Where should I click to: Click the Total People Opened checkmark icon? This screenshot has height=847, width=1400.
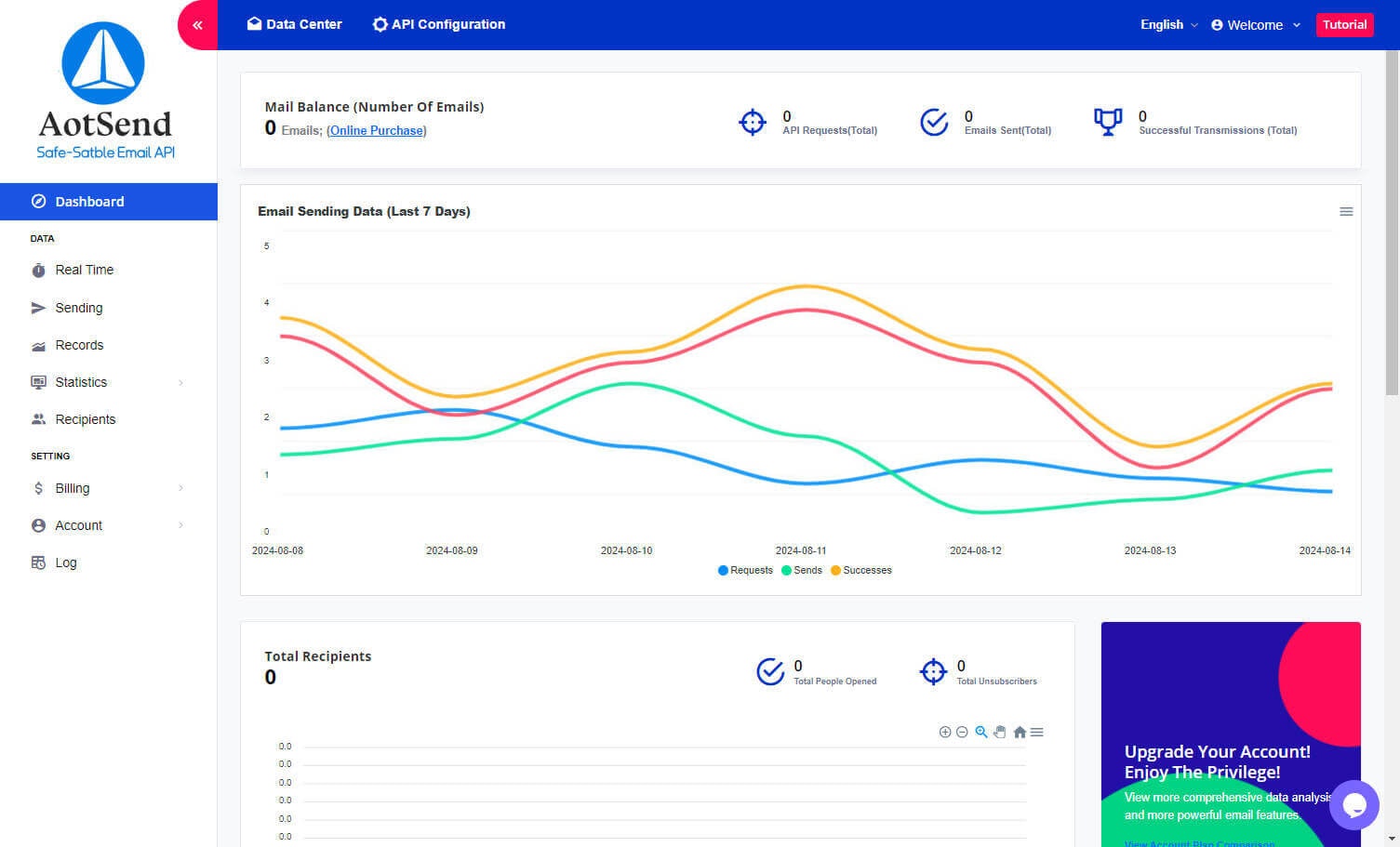[770, 671]
